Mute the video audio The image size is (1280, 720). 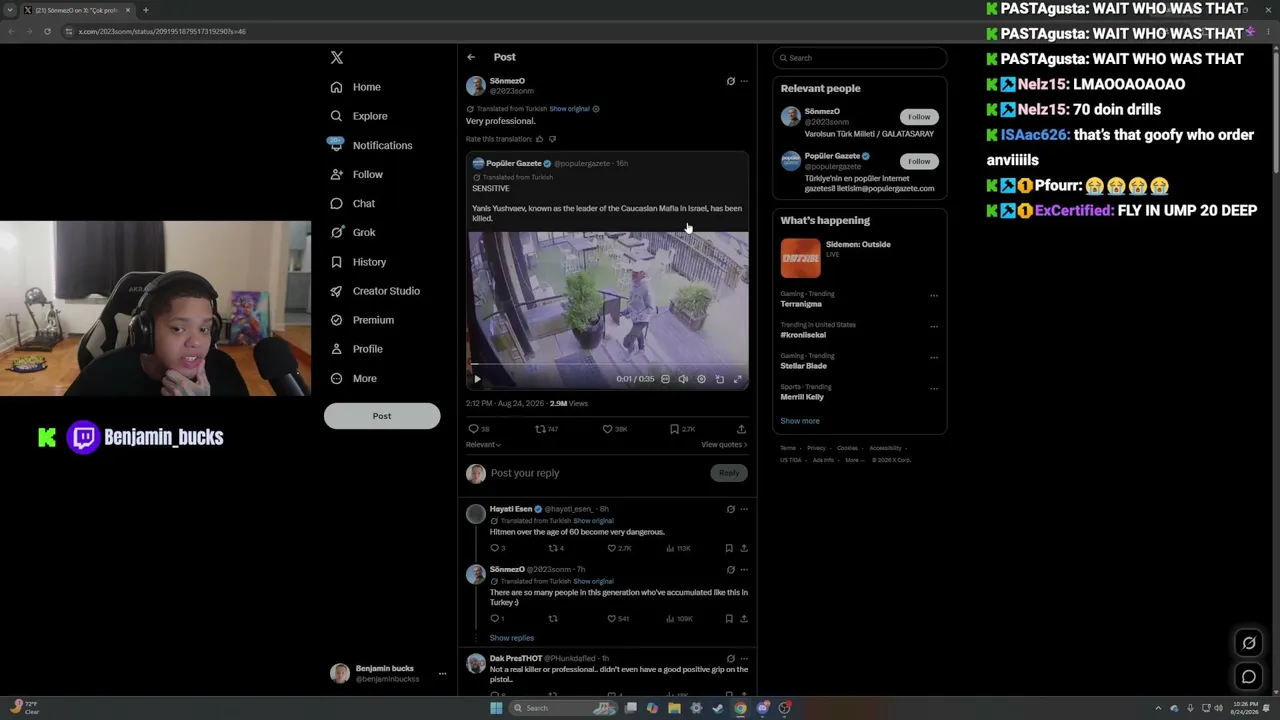[683, 379]
